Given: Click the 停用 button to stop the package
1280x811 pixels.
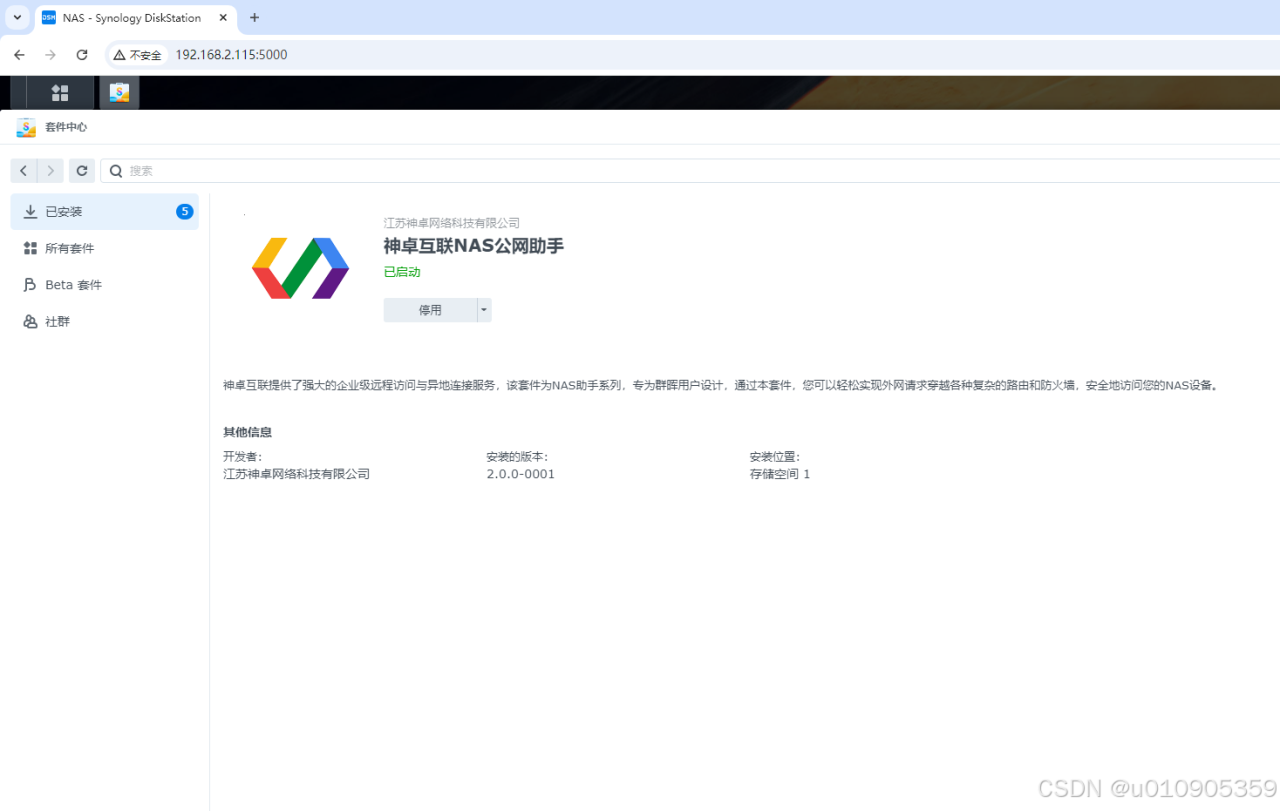Looking at the screenshot, I should [x=430, y=310].
